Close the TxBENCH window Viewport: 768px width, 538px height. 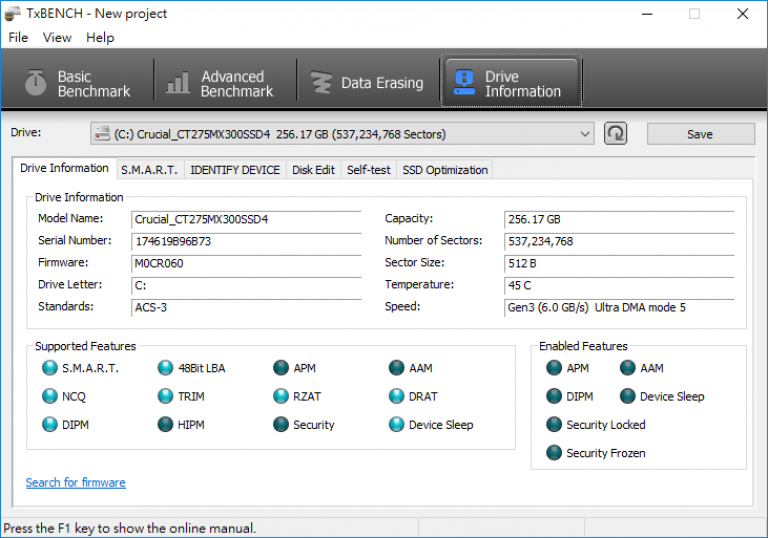(743, 14)
